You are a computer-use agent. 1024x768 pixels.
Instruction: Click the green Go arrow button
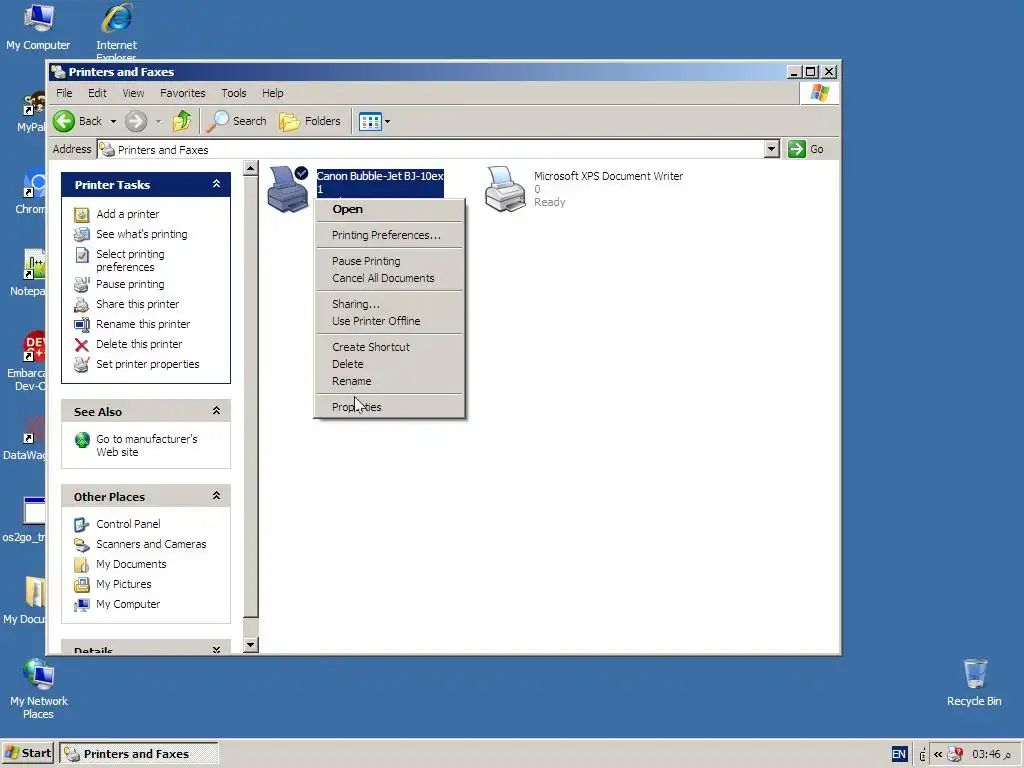[797, 149]
